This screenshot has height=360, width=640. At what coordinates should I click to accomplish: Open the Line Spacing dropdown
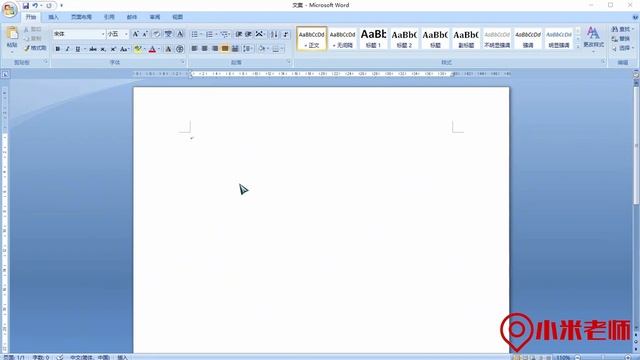[x=248, y=49]
